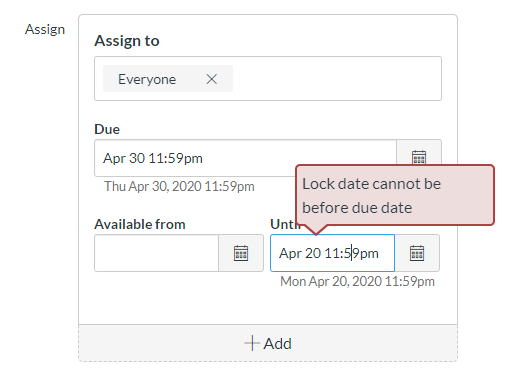Click the Available from label
This screenshot has height=375, width=521.
pyautogui.click(x=140, y=224)
